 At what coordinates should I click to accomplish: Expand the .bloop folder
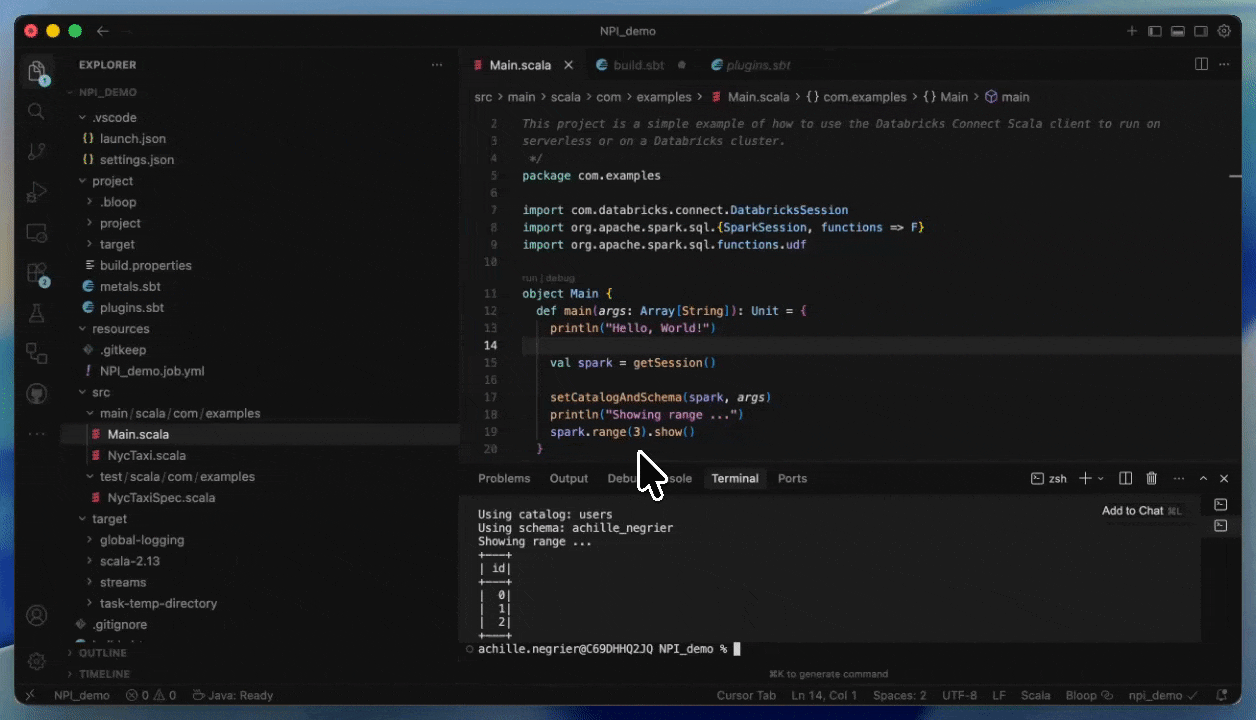tap(117, 202)
